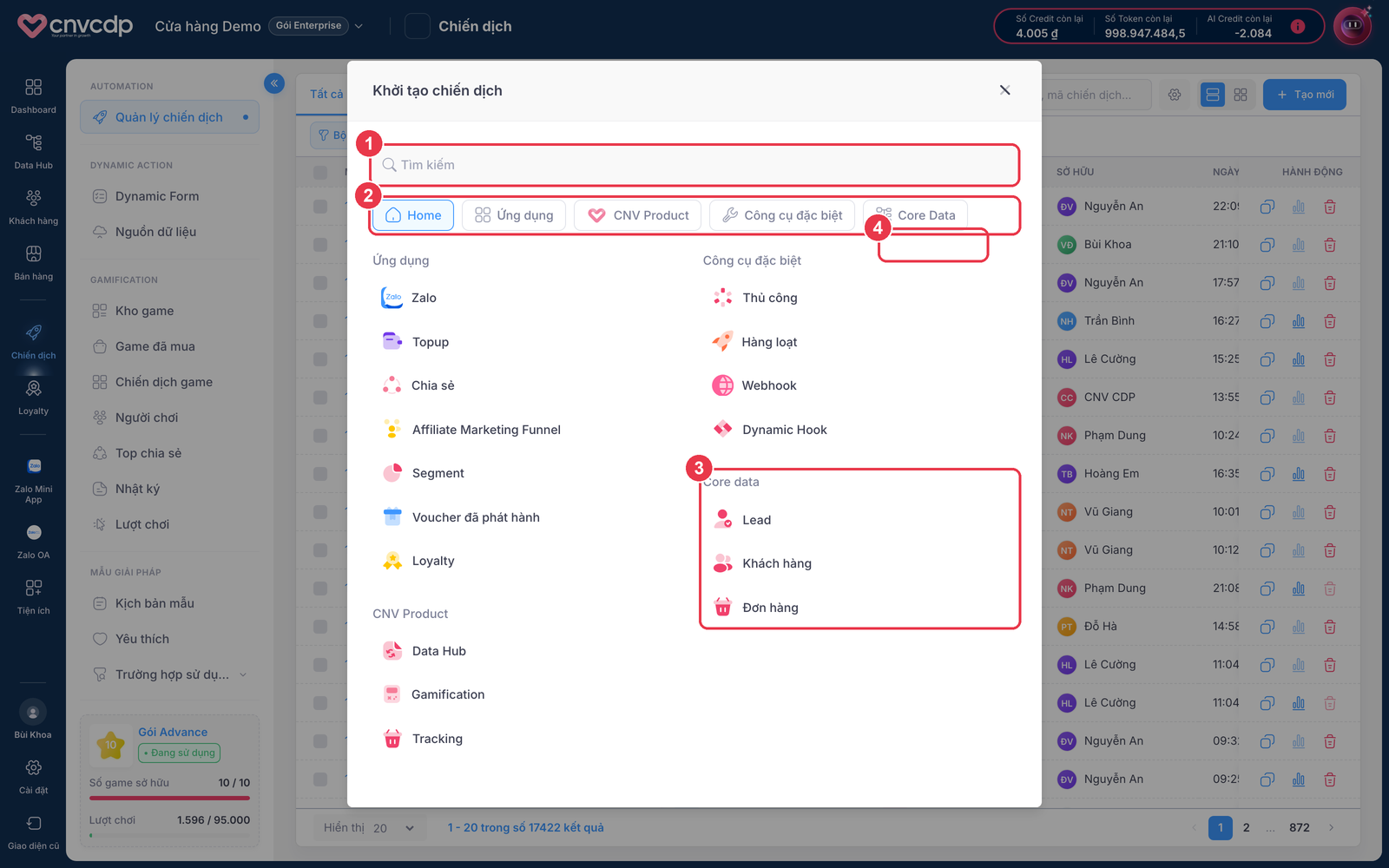Select all campaigns with header checkbox
Image resolution: width=1389 pixels, height=868 pixels.
[x=320, y=172]
